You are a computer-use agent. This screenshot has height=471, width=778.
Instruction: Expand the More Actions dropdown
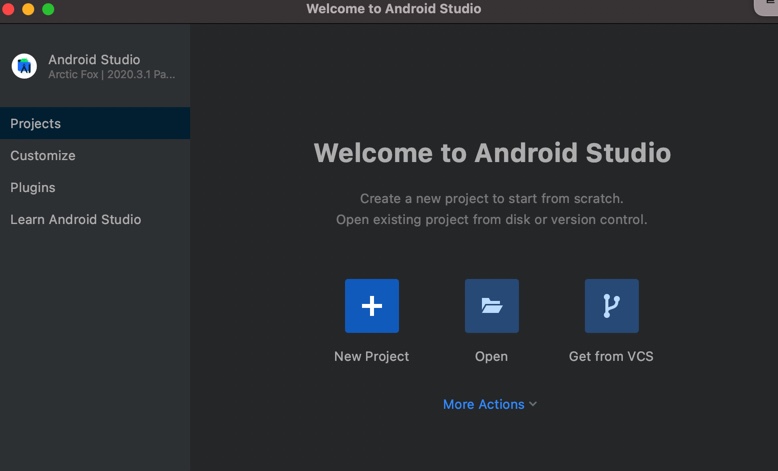tap(490, 404)
